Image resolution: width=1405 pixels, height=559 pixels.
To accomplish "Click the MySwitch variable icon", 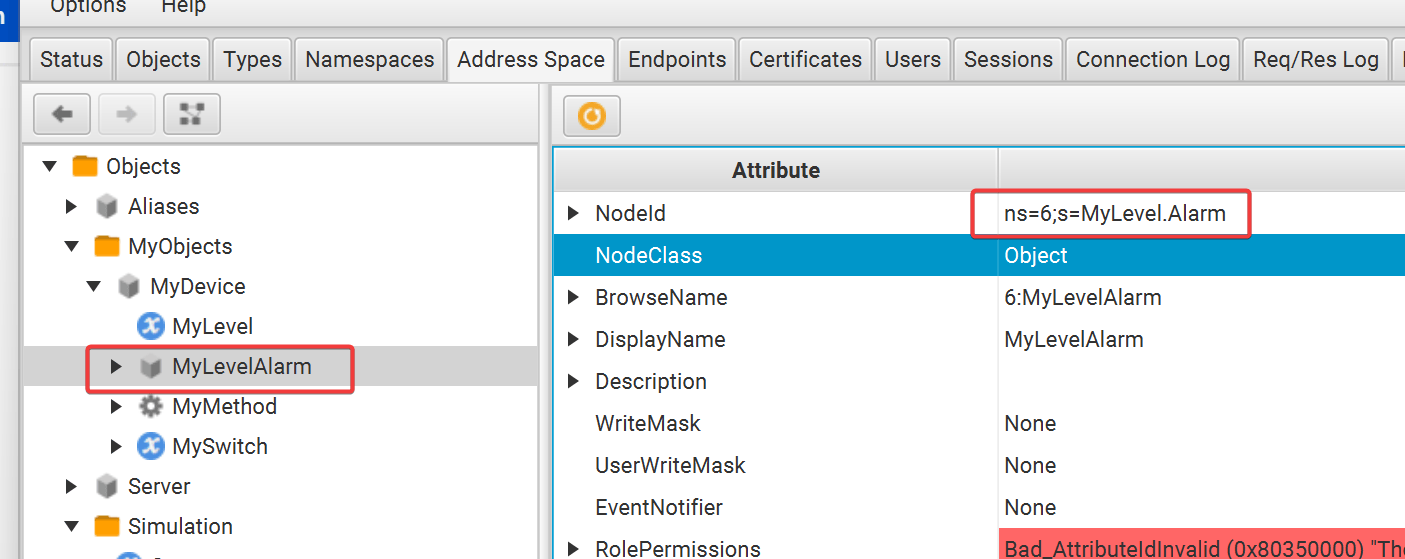I will click(150, 447).
